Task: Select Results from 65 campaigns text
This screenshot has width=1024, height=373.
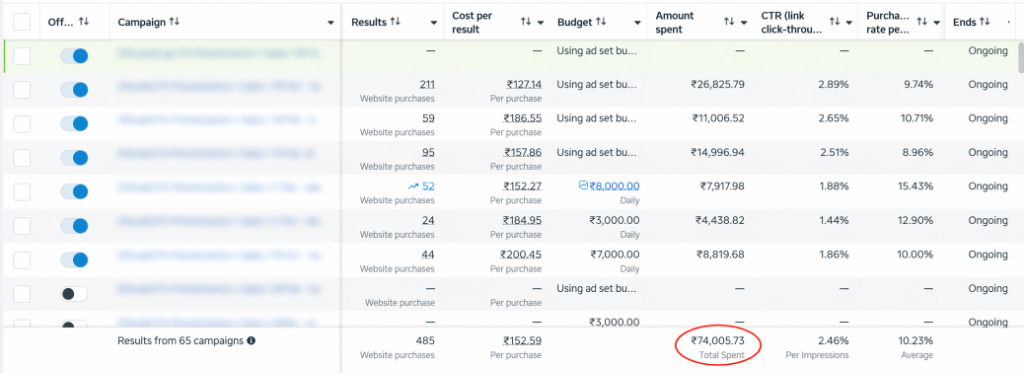Action: 180,340
